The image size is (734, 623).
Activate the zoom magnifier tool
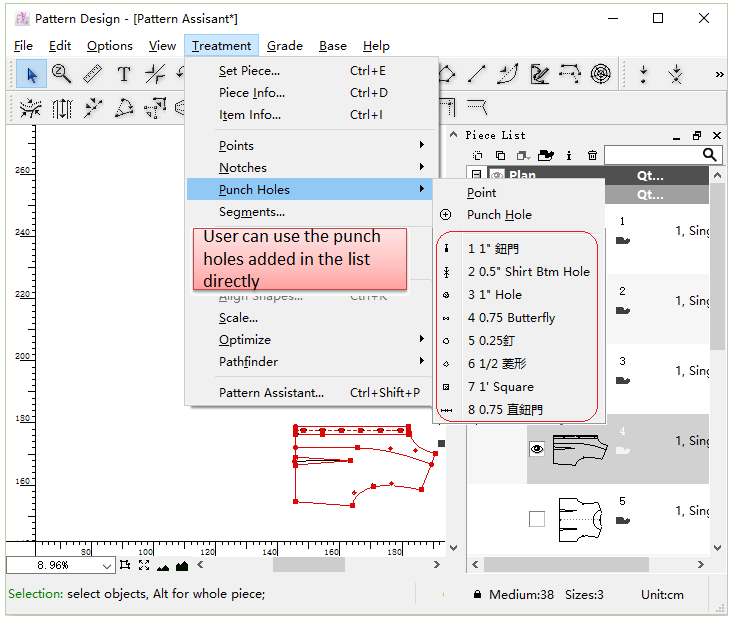(x=61, y=74)
